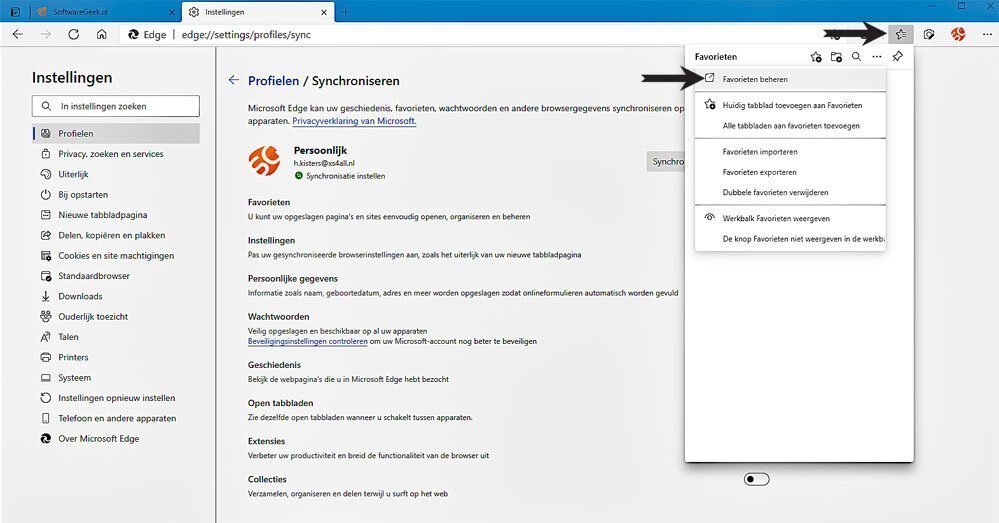999x523 pixels.
Task: Select Dubbele favorieten verwijderen
Action: [790, 192]
